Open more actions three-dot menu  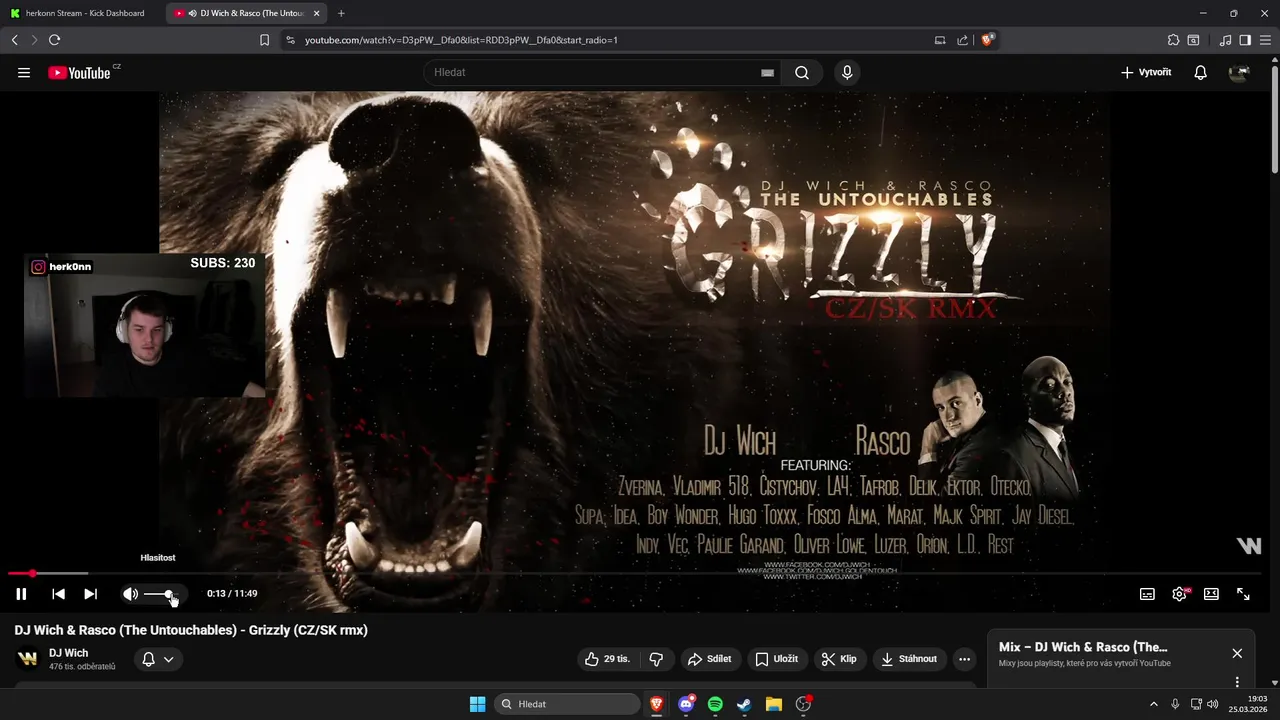tap(964, 659)
